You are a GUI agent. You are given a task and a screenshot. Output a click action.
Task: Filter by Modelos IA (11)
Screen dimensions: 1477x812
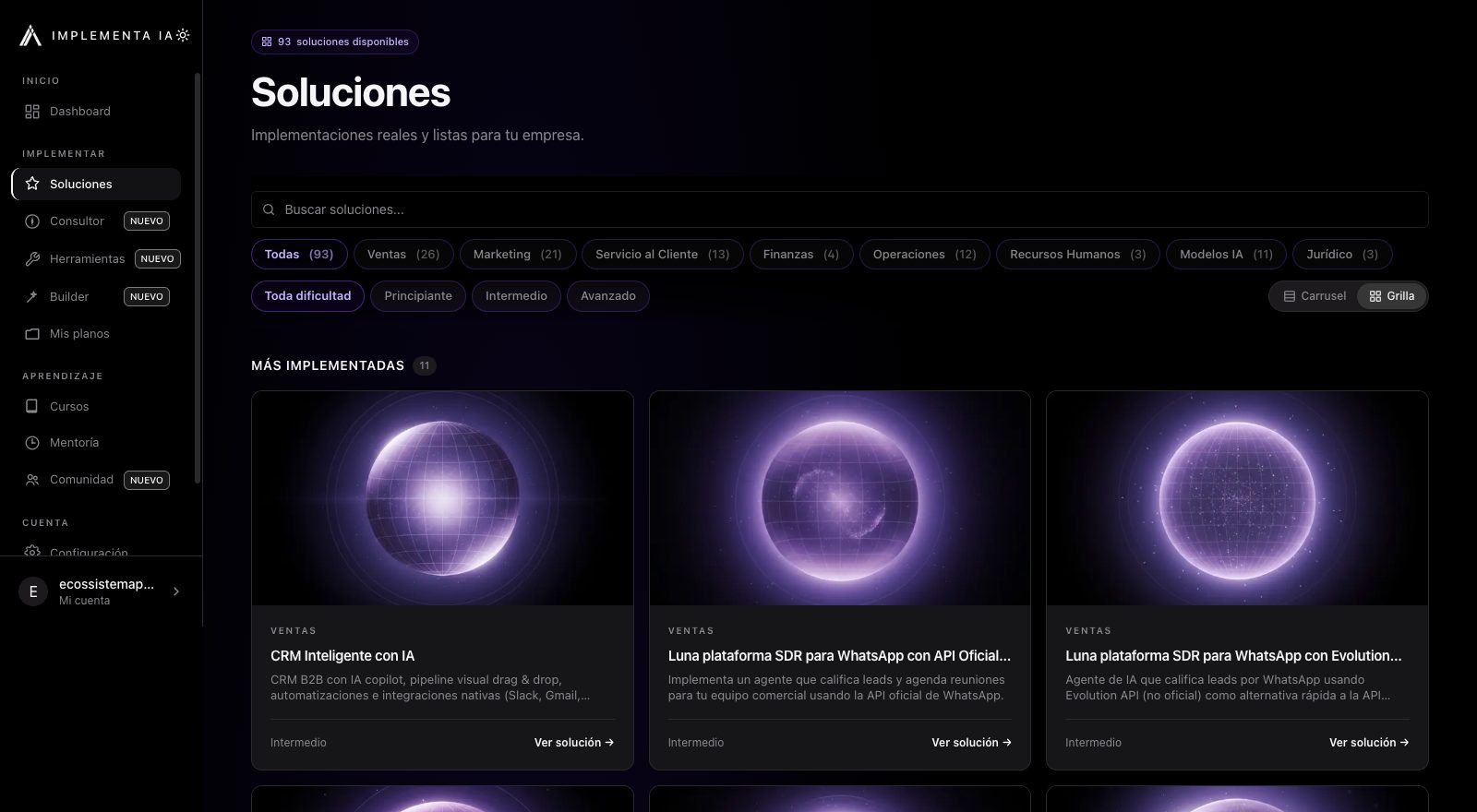1227,254
